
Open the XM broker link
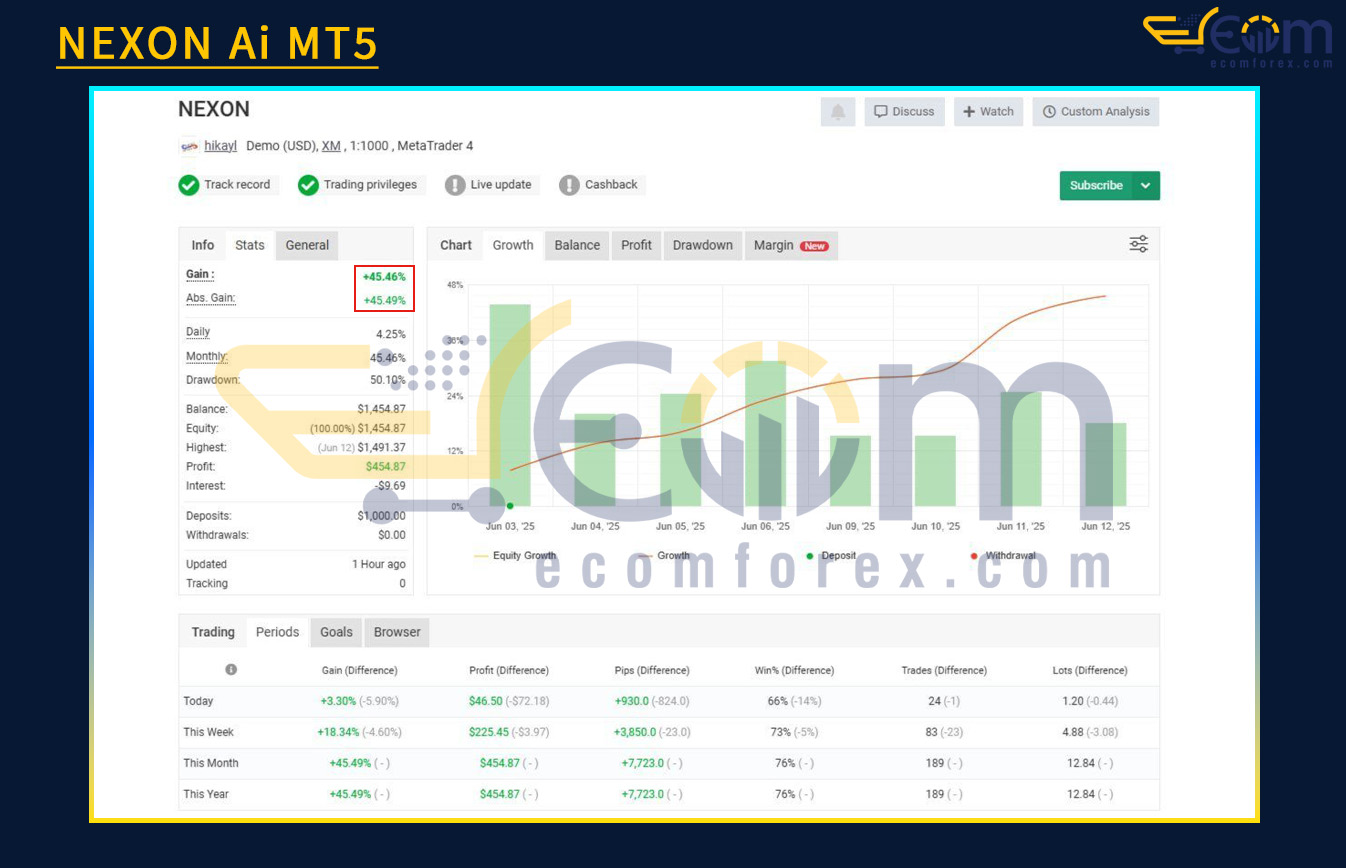(331, 146)
